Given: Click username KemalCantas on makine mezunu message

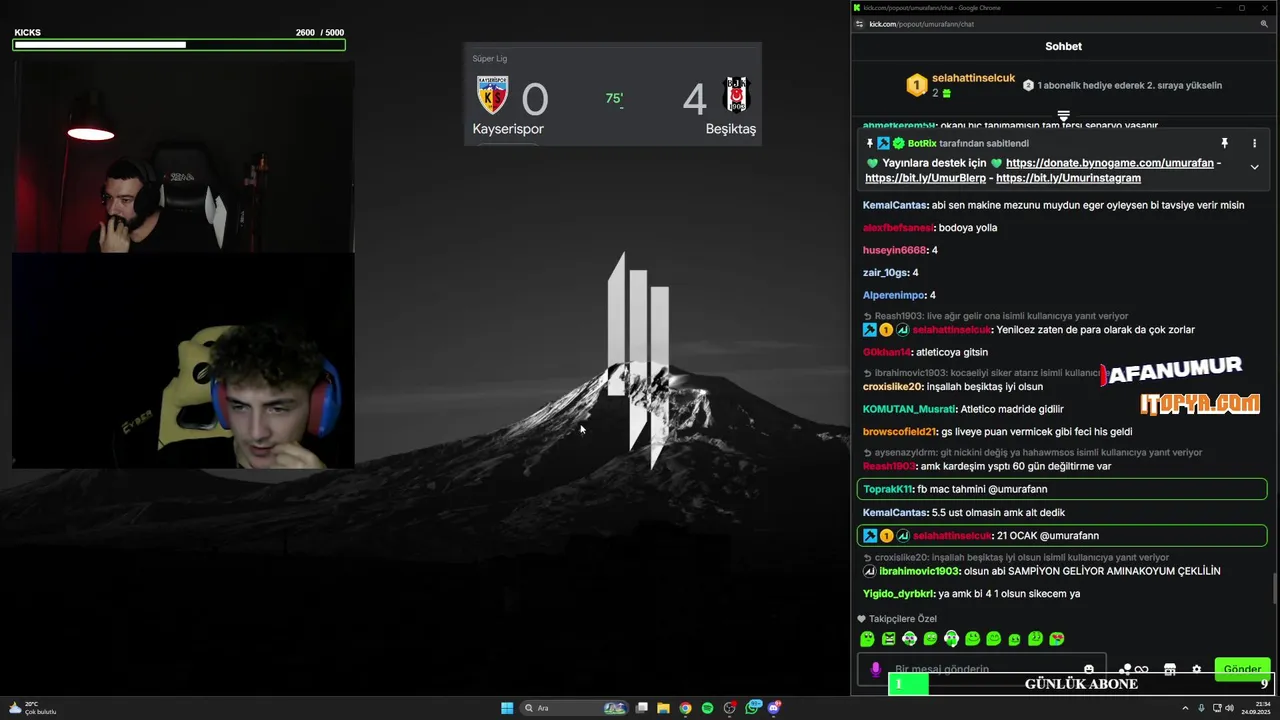Looking at the screenshot, I should (896, 205).
